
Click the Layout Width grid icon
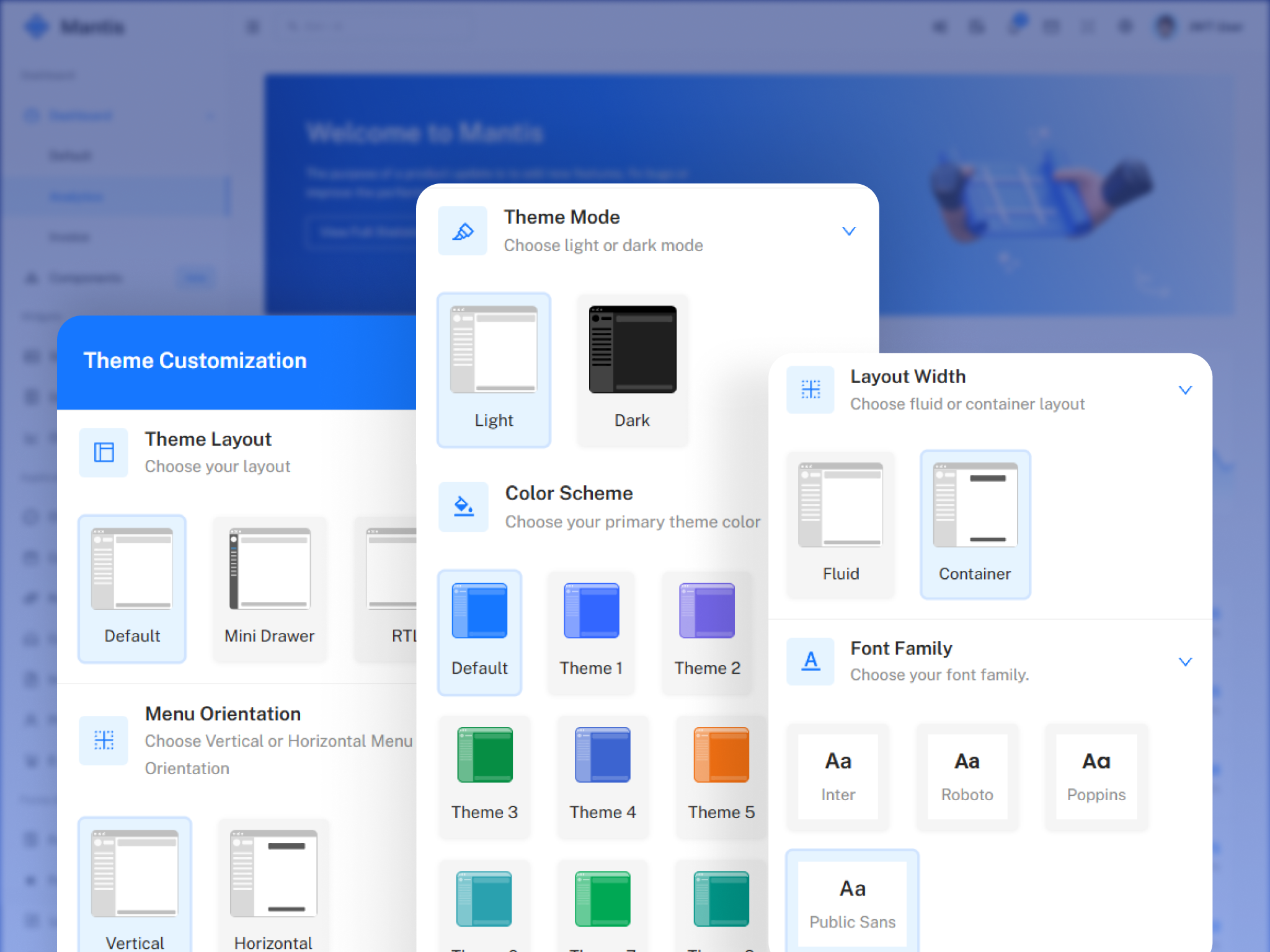[810, 390]
